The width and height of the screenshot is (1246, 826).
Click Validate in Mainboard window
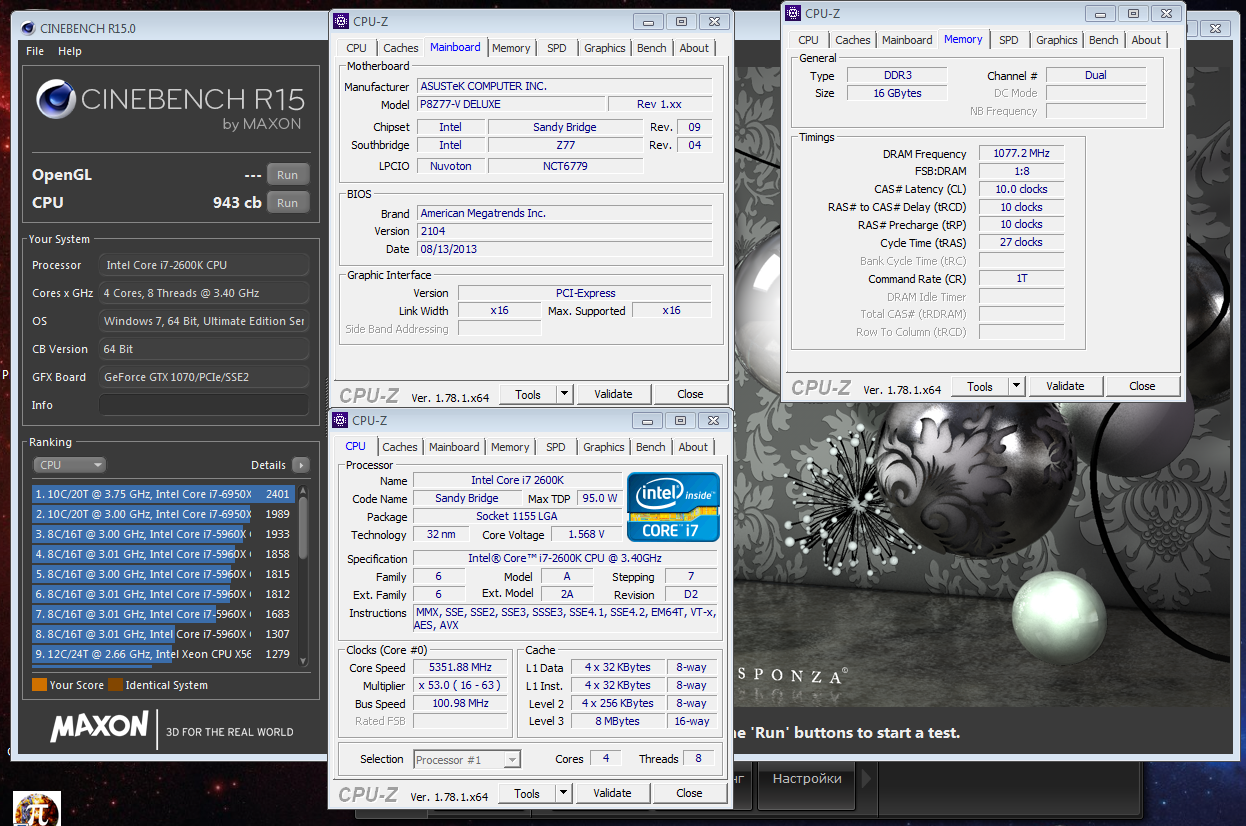coord(612,394)
